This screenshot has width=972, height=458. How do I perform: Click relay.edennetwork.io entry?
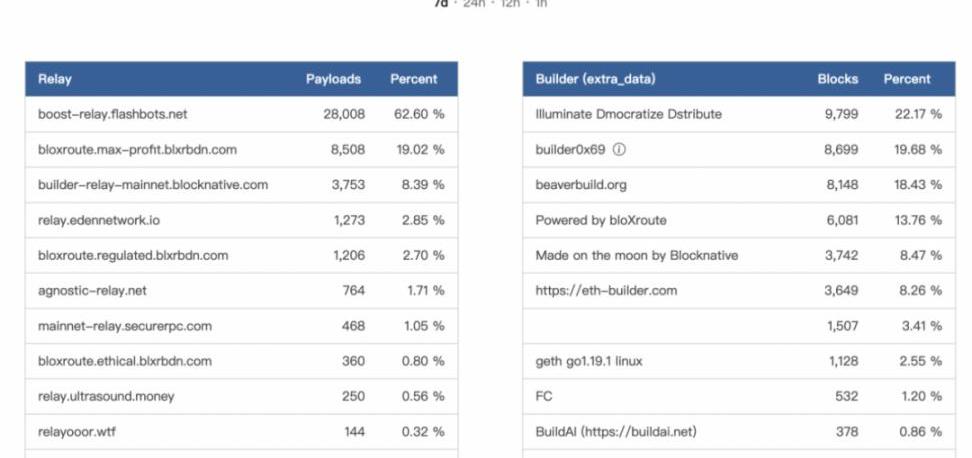pyautogui.click(x=99, y=220)
